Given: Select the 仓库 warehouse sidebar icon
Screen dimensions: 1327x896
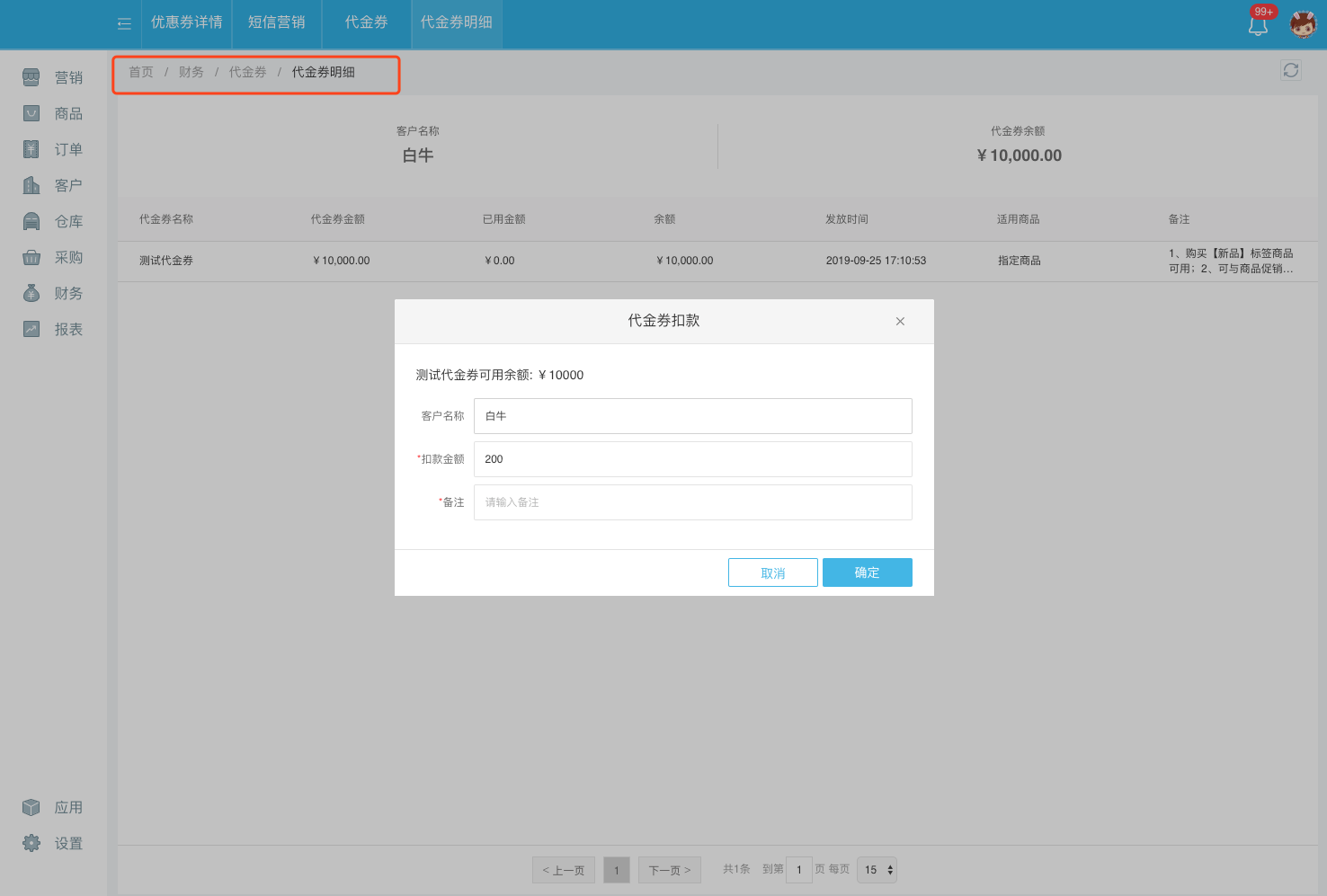Looking at the screenshot, I should coord(31,221).
